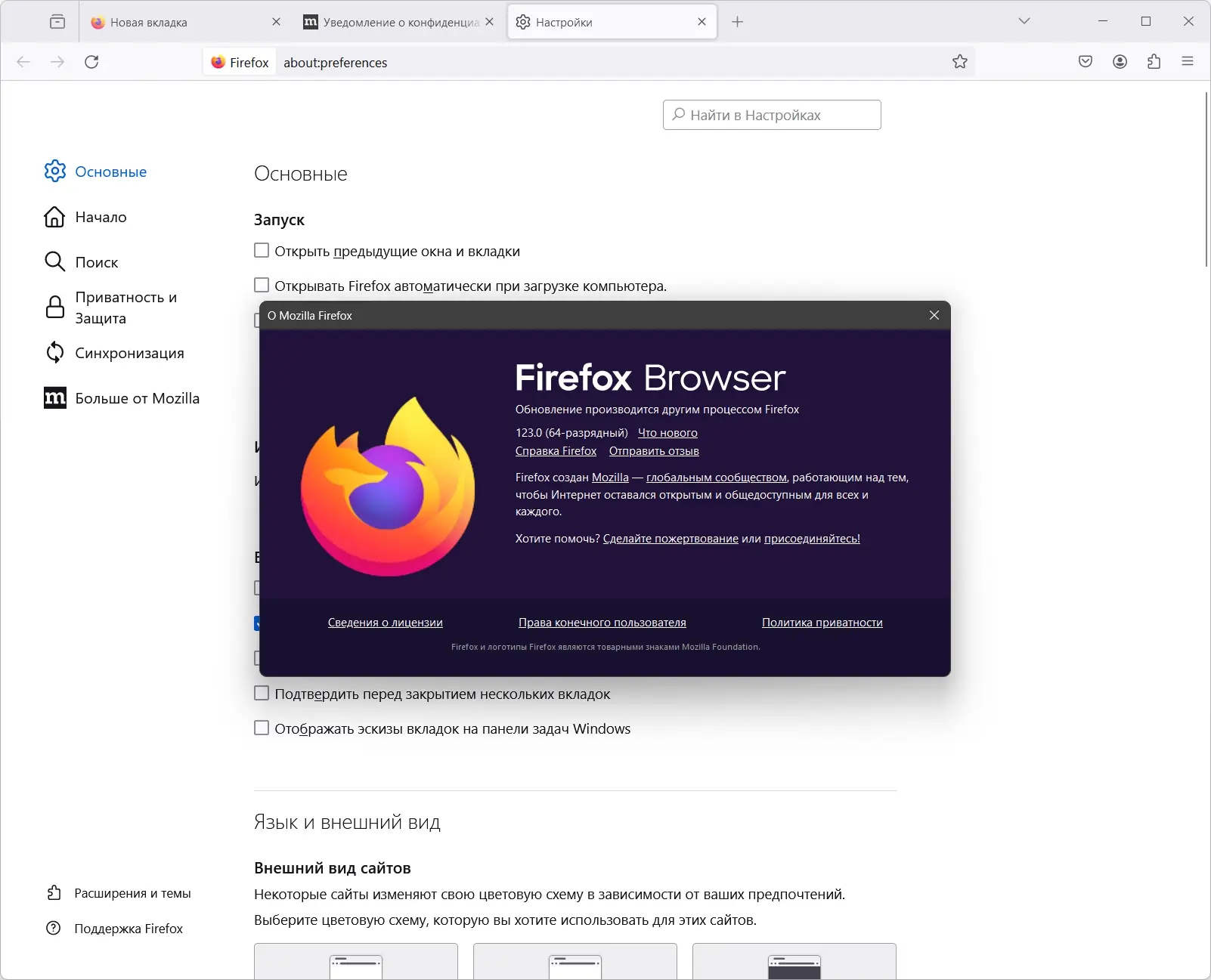Toggle Открывать Firefox автоматически при загрузке
Screen dimensions: 1211x980
pyautogui.click(x=262, y=285)
